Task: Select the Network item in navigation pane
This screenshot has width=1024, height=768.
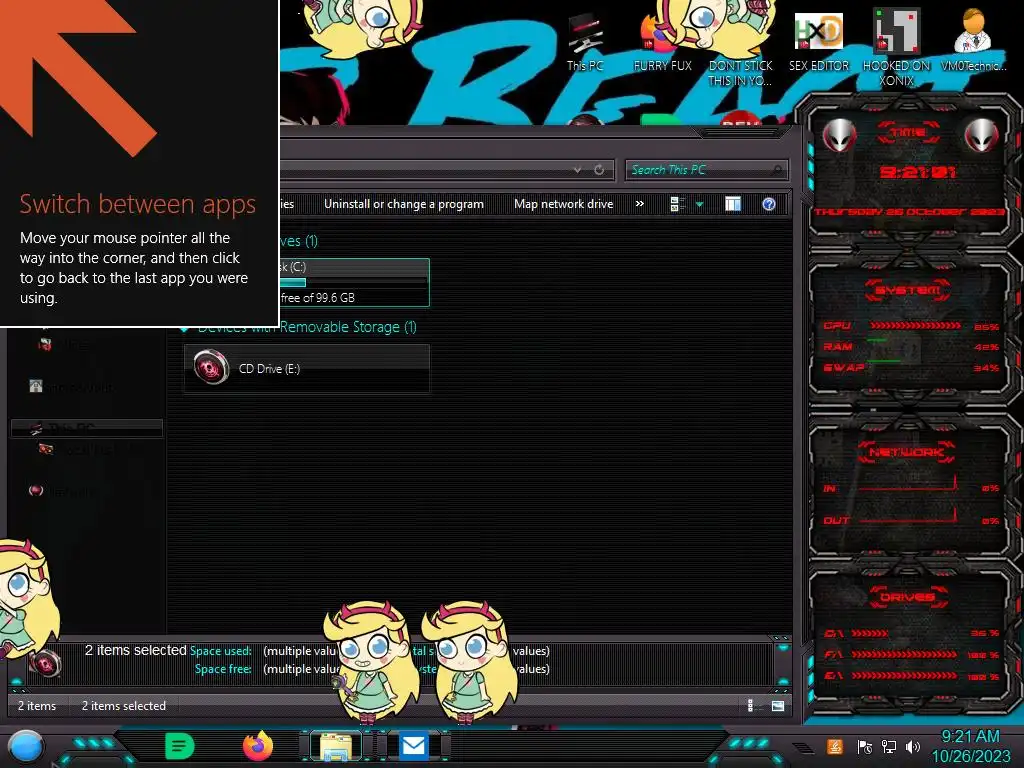Action: pyautogui.click(x=64, y=490)
